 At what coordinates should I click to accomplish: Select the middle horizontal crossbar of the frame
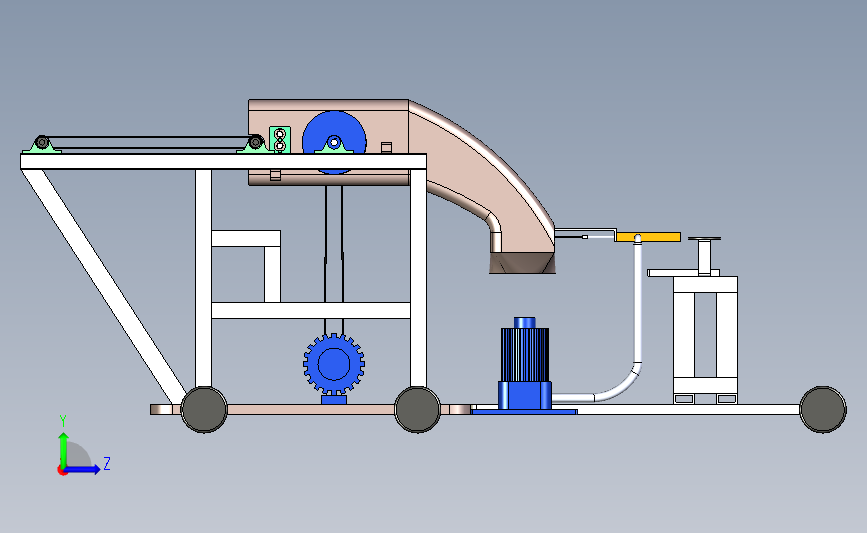311,310
